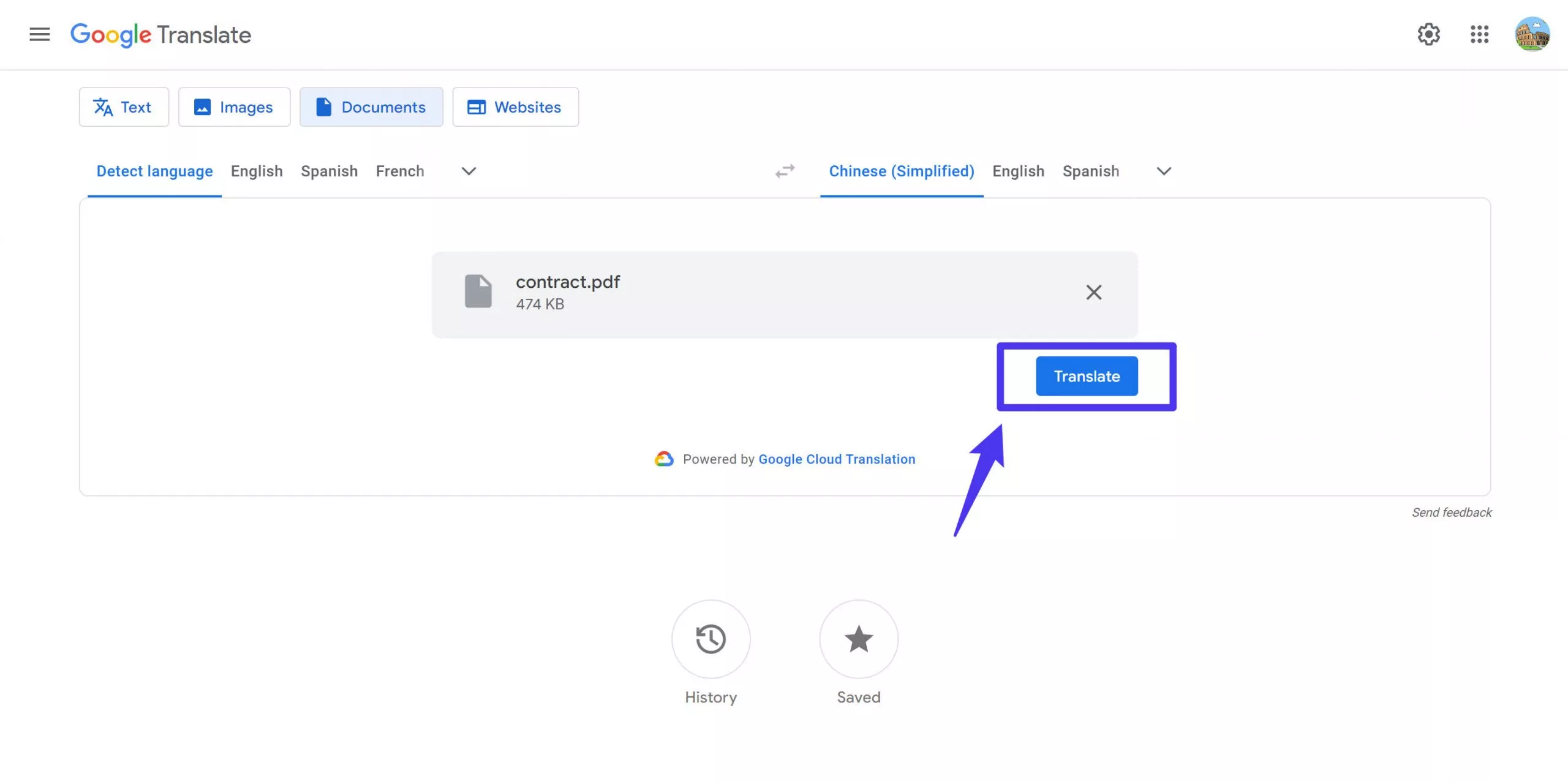Select detect language option
The image size is (1568, 782).
coord(154,171)
